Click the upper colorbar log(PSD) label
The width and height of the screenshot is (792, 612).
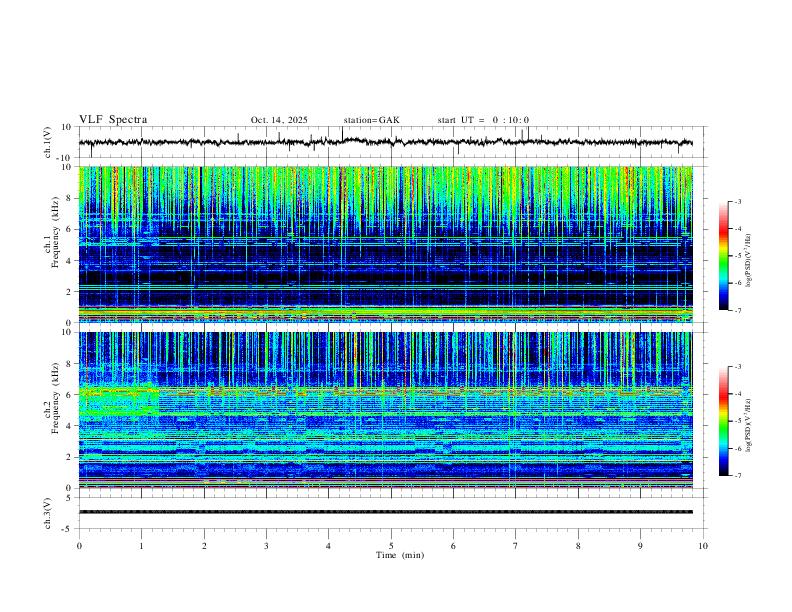tap(749, 260)
